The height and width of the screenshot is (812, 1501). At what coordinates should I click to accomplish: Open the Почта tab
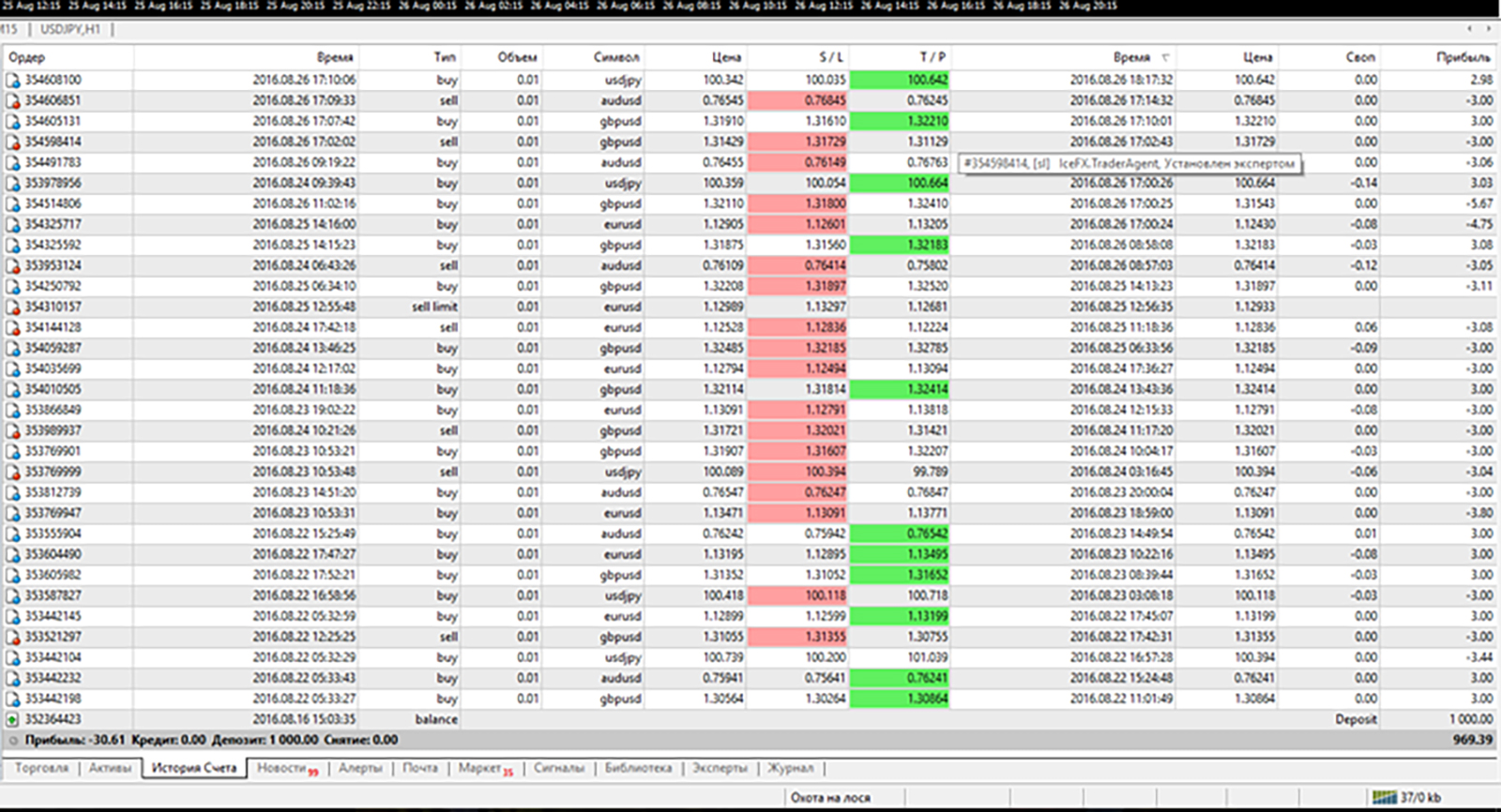tap(420, 768)
